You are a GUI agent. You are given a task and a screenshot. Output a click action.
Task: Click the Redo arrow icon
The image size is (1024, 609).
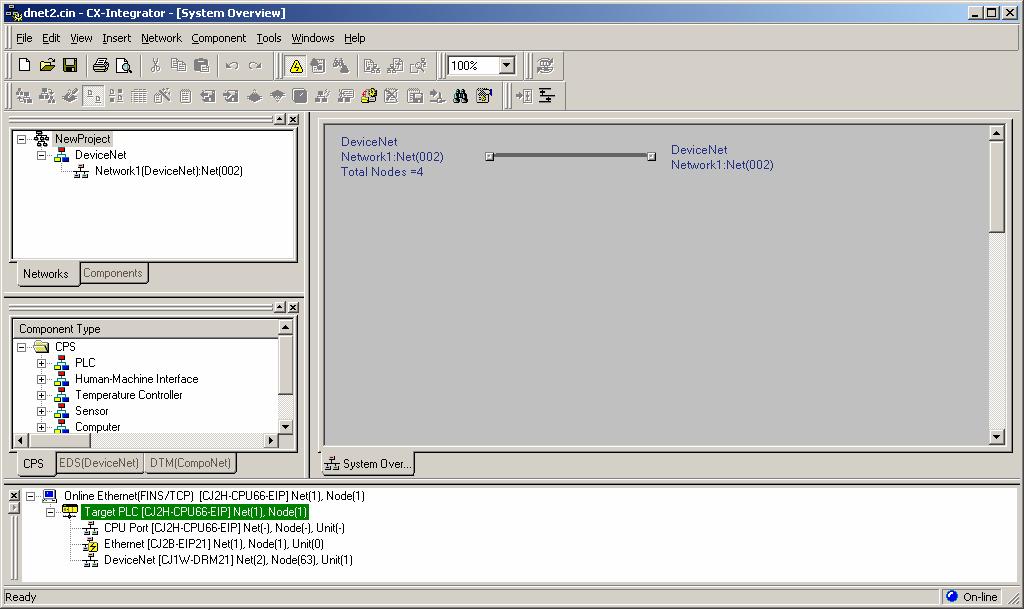[x=255, y=65]
